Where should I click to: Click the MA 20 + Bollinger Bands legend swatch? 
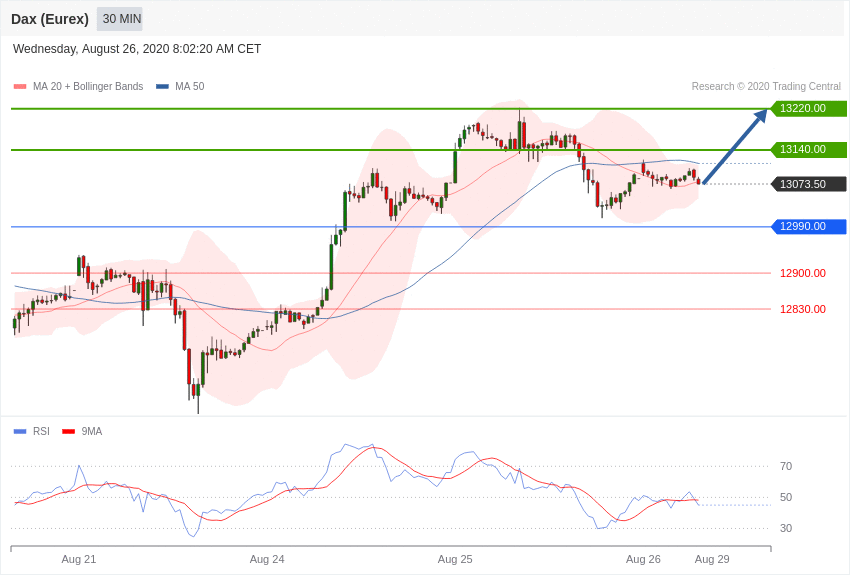point(20,87)
